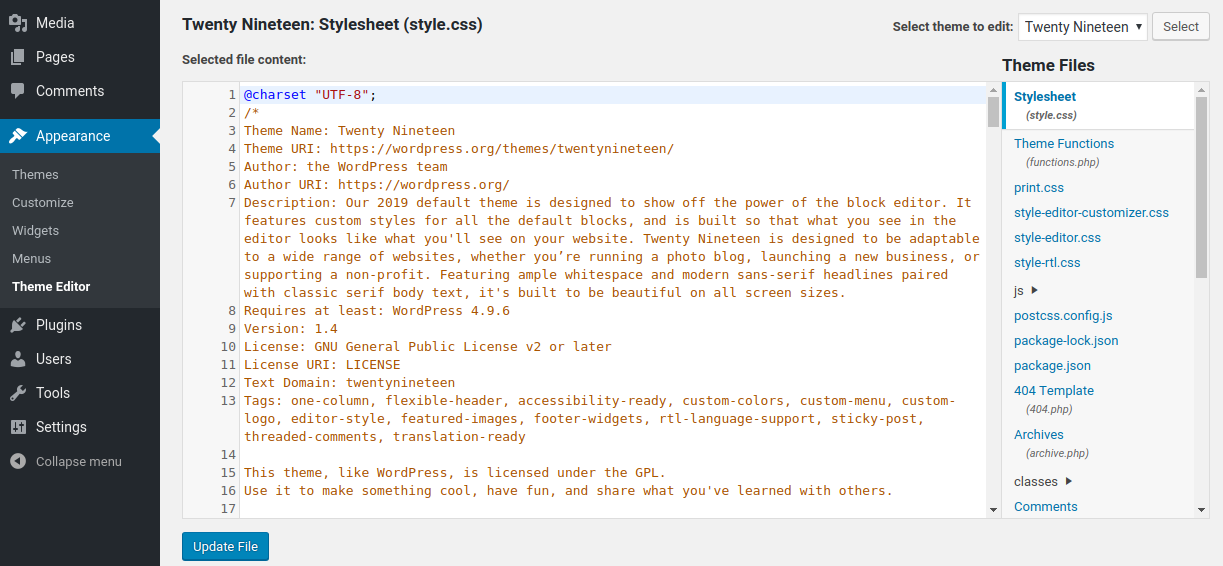Click the Media menu icon
The height and width of the screenshot is (566, 1223).
click(x=18, y=23)
